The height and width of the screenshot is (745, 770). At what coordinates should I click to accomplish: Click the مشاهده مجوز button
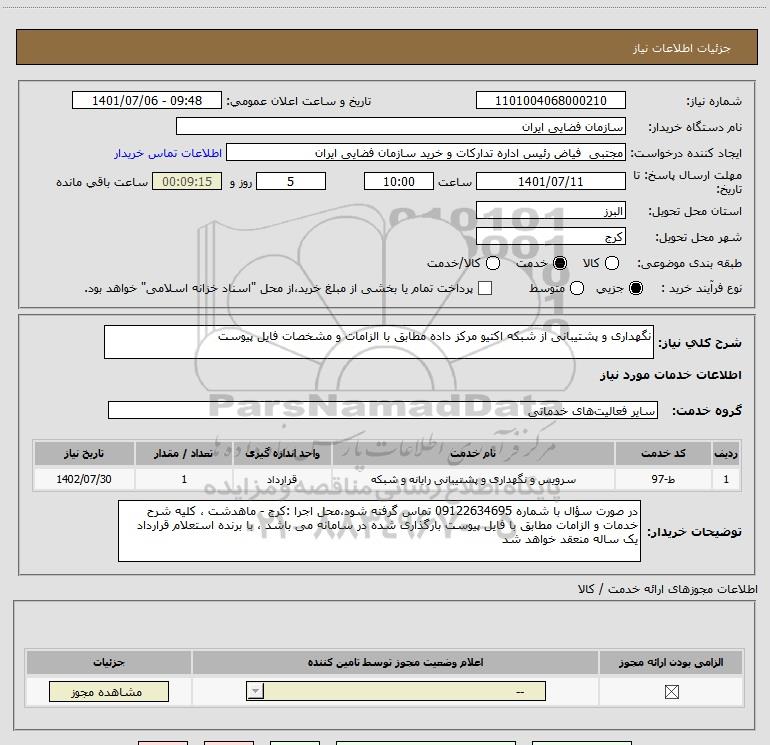(109, 691)
